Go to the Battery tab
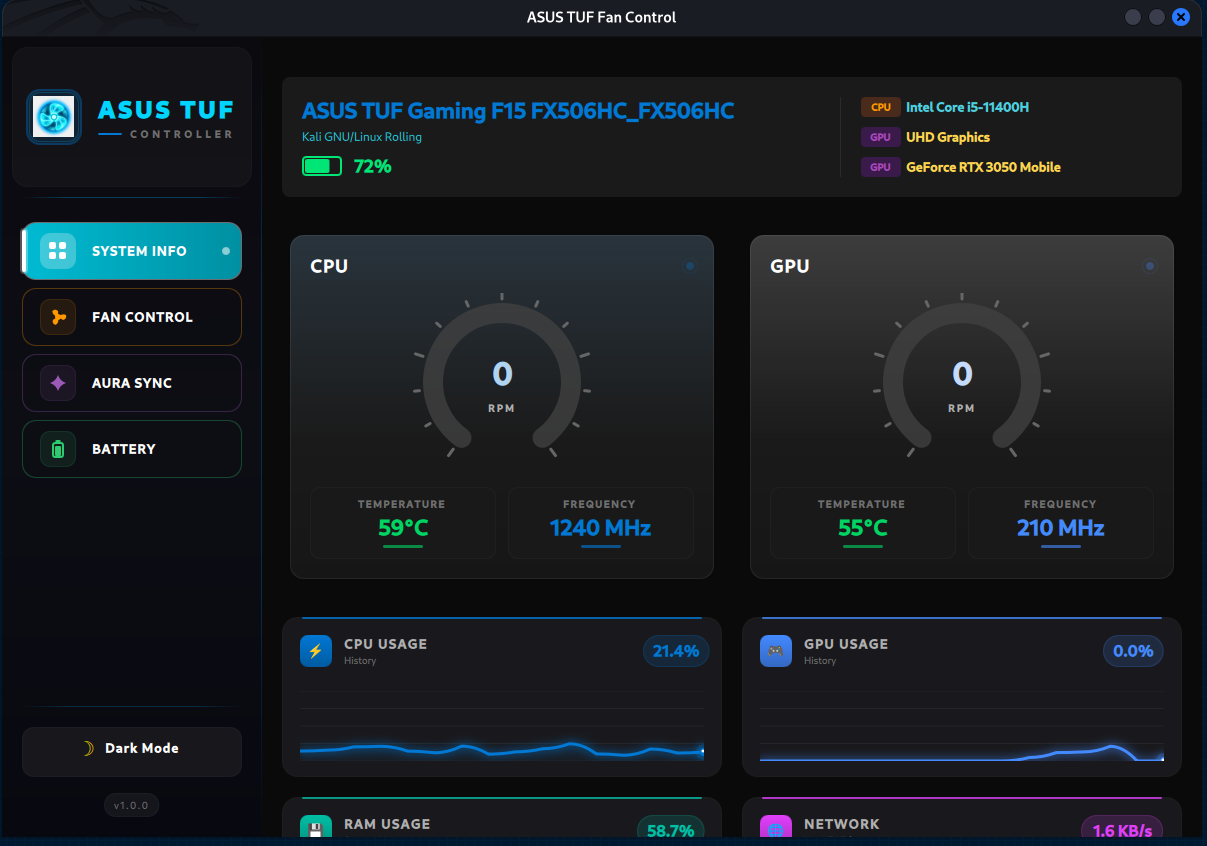The image size is (1207, 846). click(x=132, y=449)
